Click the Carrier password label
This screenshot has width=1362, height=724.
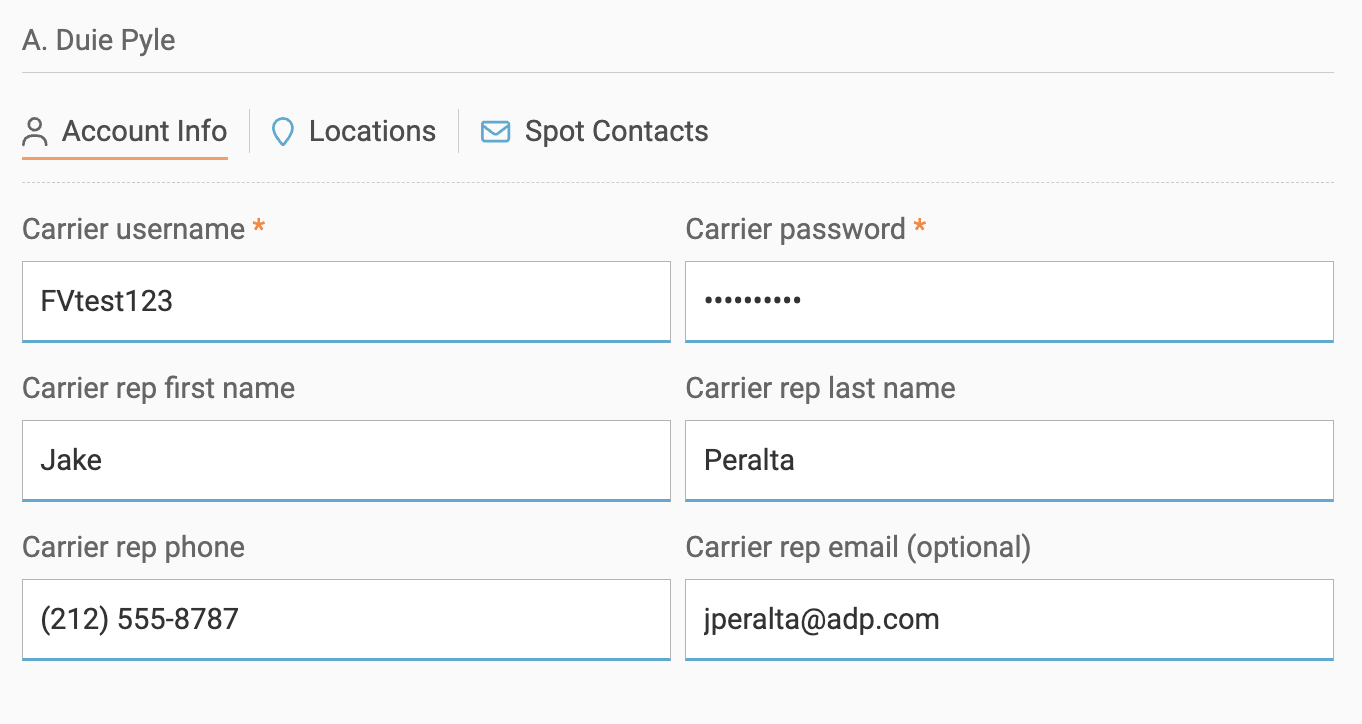795,229
